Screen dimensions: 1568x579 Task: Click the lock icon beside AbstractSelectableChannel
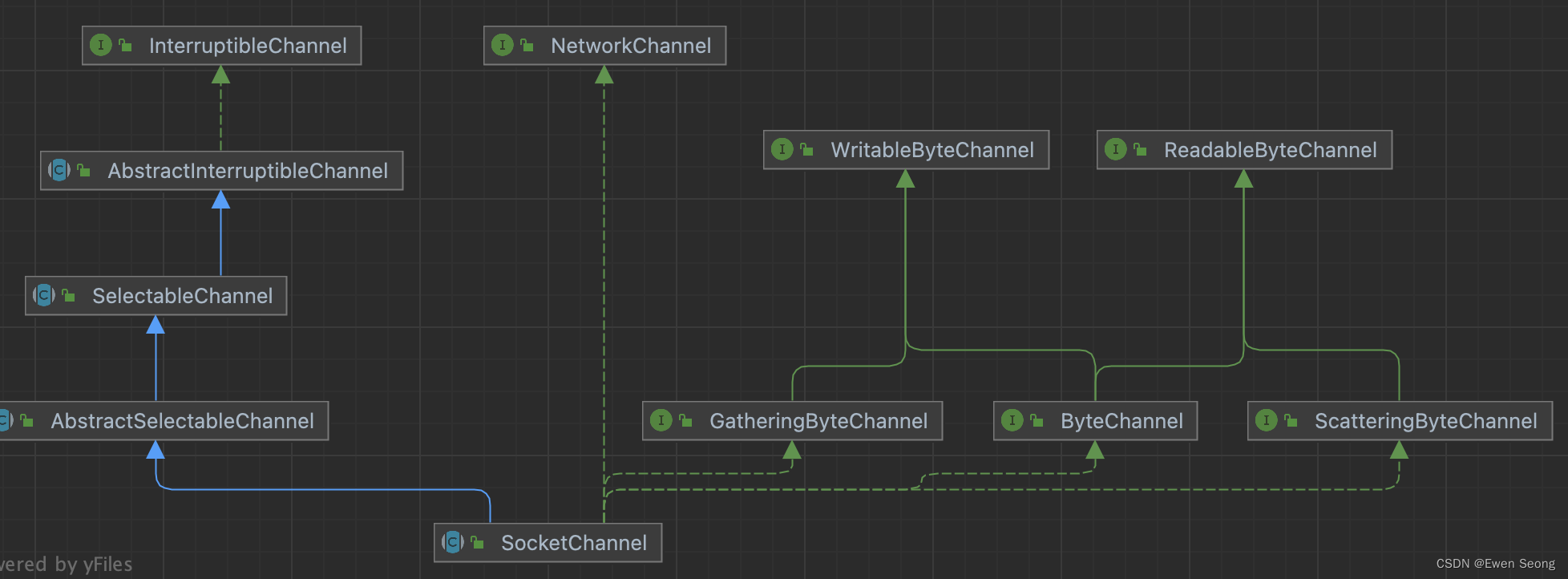click(27, 420)
